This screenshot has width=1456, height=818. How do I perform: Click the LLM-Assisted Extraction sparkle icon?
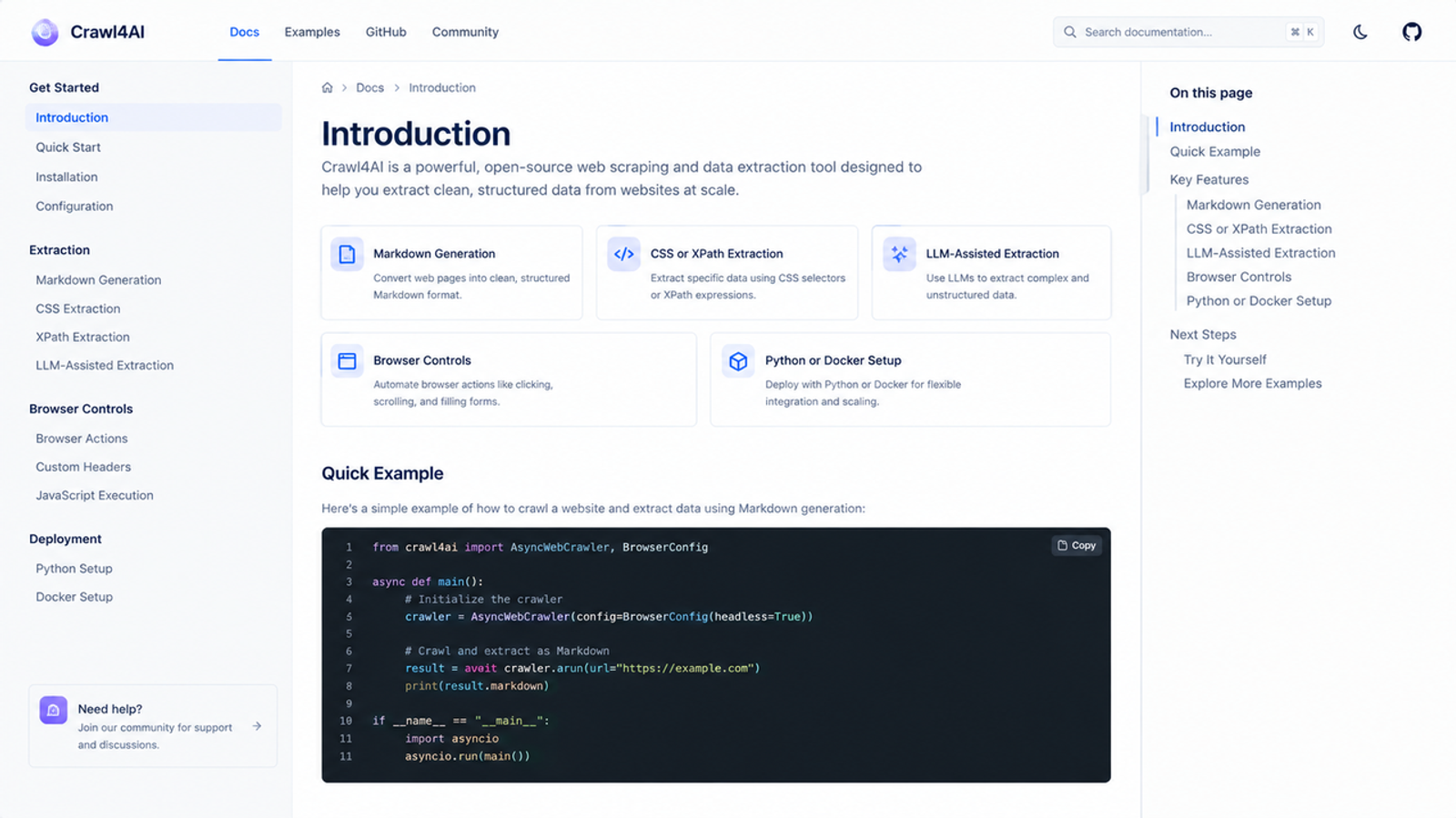[899, 255]
